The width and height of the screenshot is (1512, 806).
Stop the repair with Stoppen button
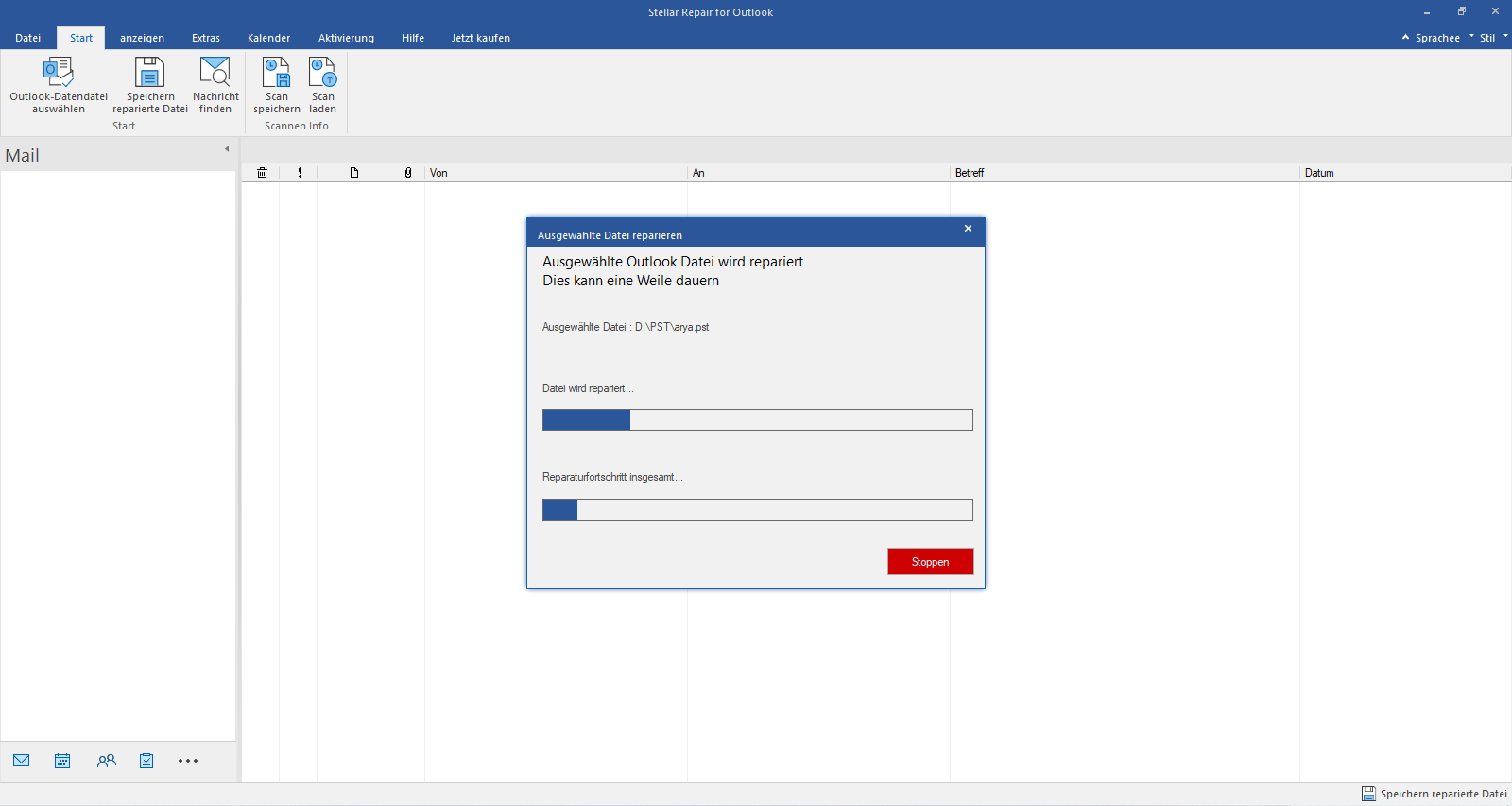(931, 562)
